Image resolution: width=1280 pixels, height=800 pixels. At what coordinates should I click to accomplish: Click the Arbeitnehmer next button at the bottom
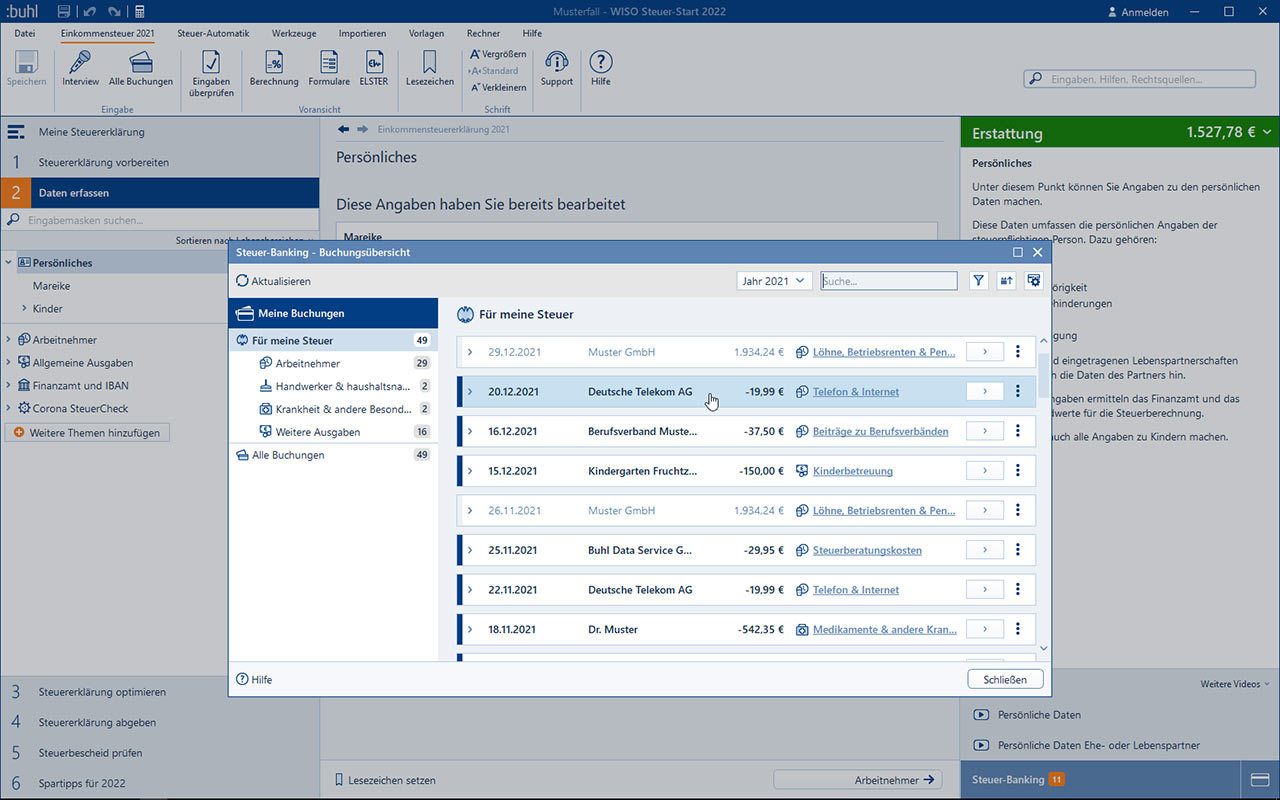tap(858, 780)
